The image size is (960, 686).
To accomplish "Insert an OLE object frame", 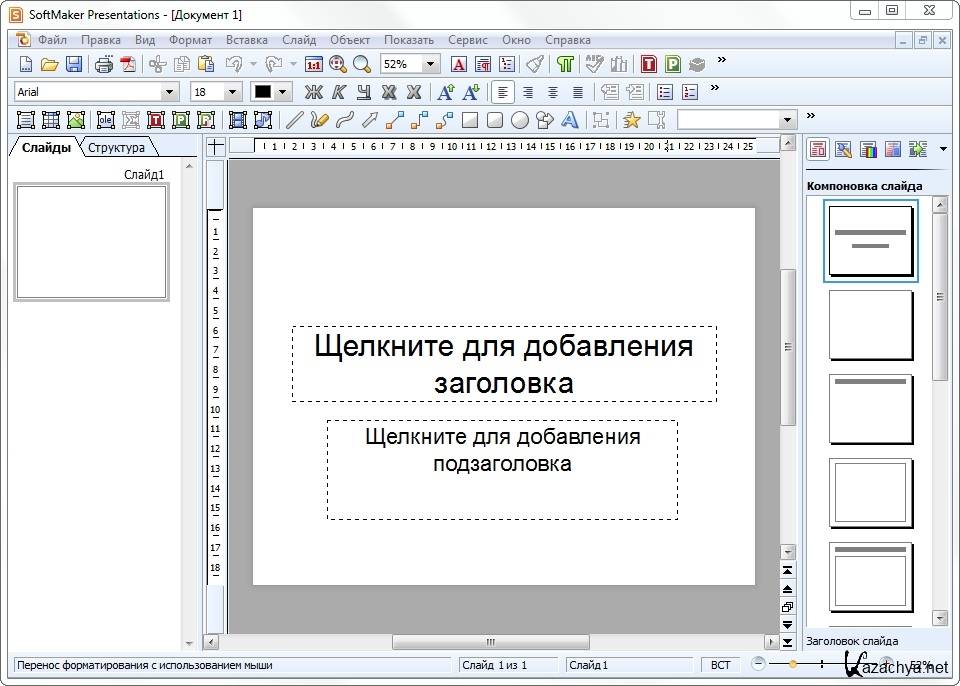I will tap(105, 120).
